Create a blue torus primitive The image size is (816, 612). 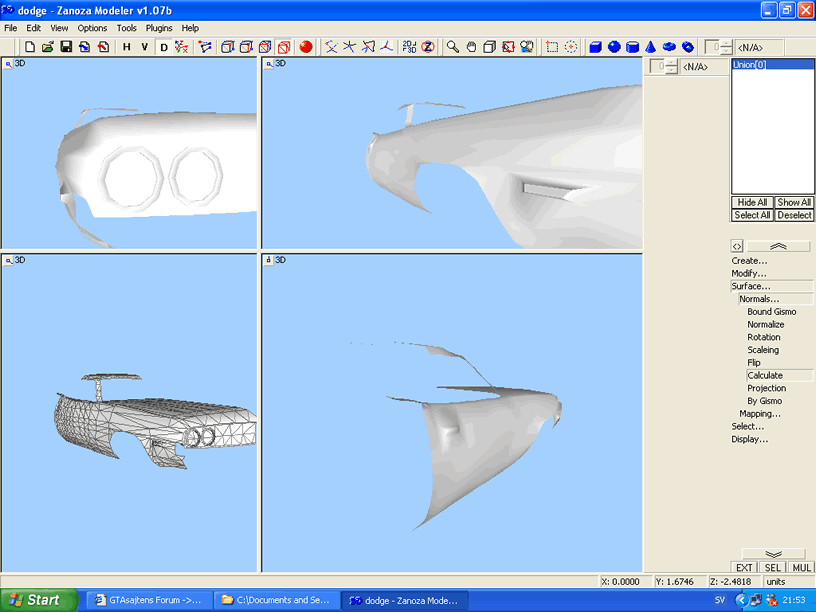[x=669, y=47]
